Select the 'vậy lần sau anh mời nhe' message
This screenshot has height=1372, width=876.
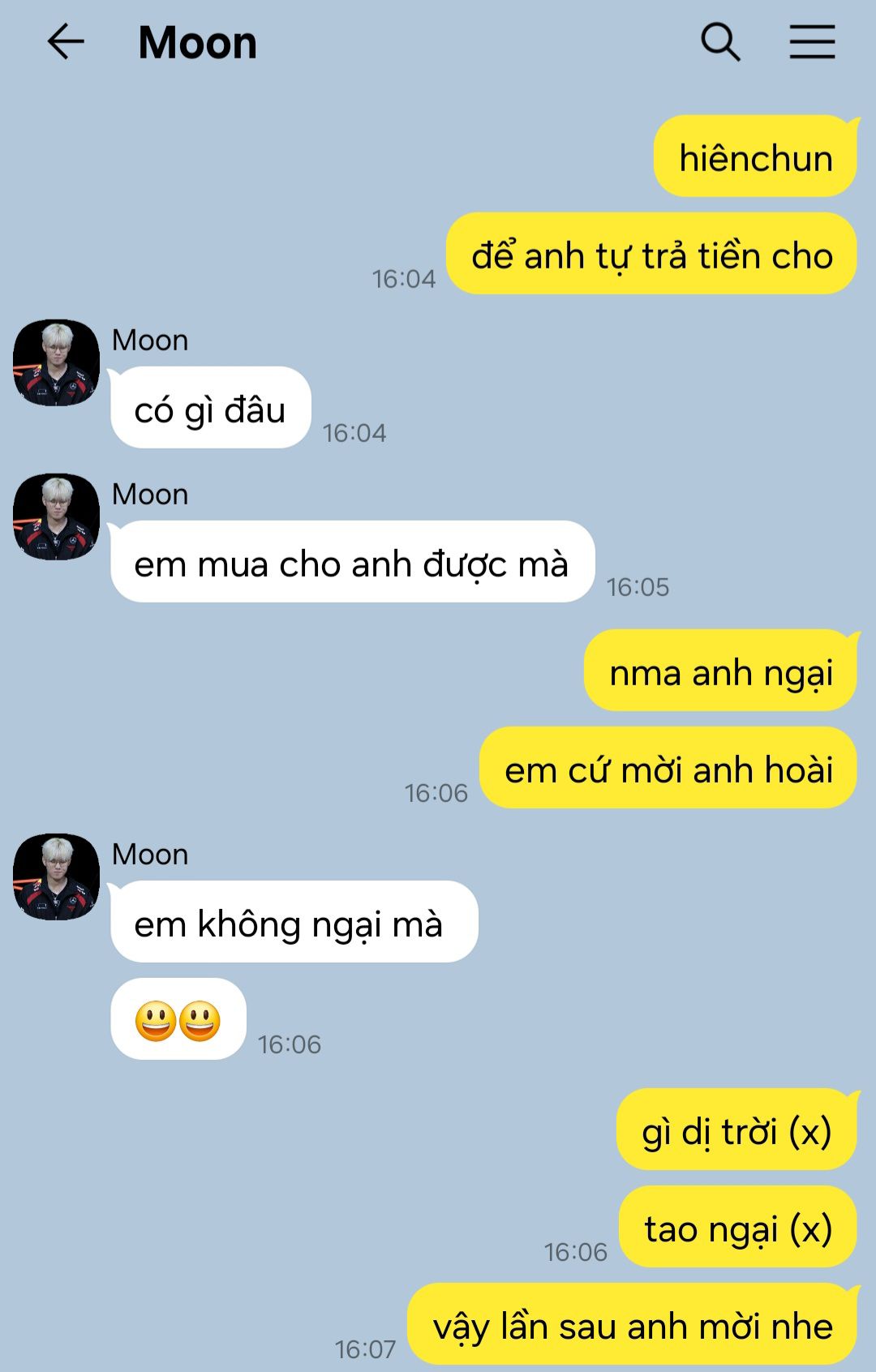633,1324
